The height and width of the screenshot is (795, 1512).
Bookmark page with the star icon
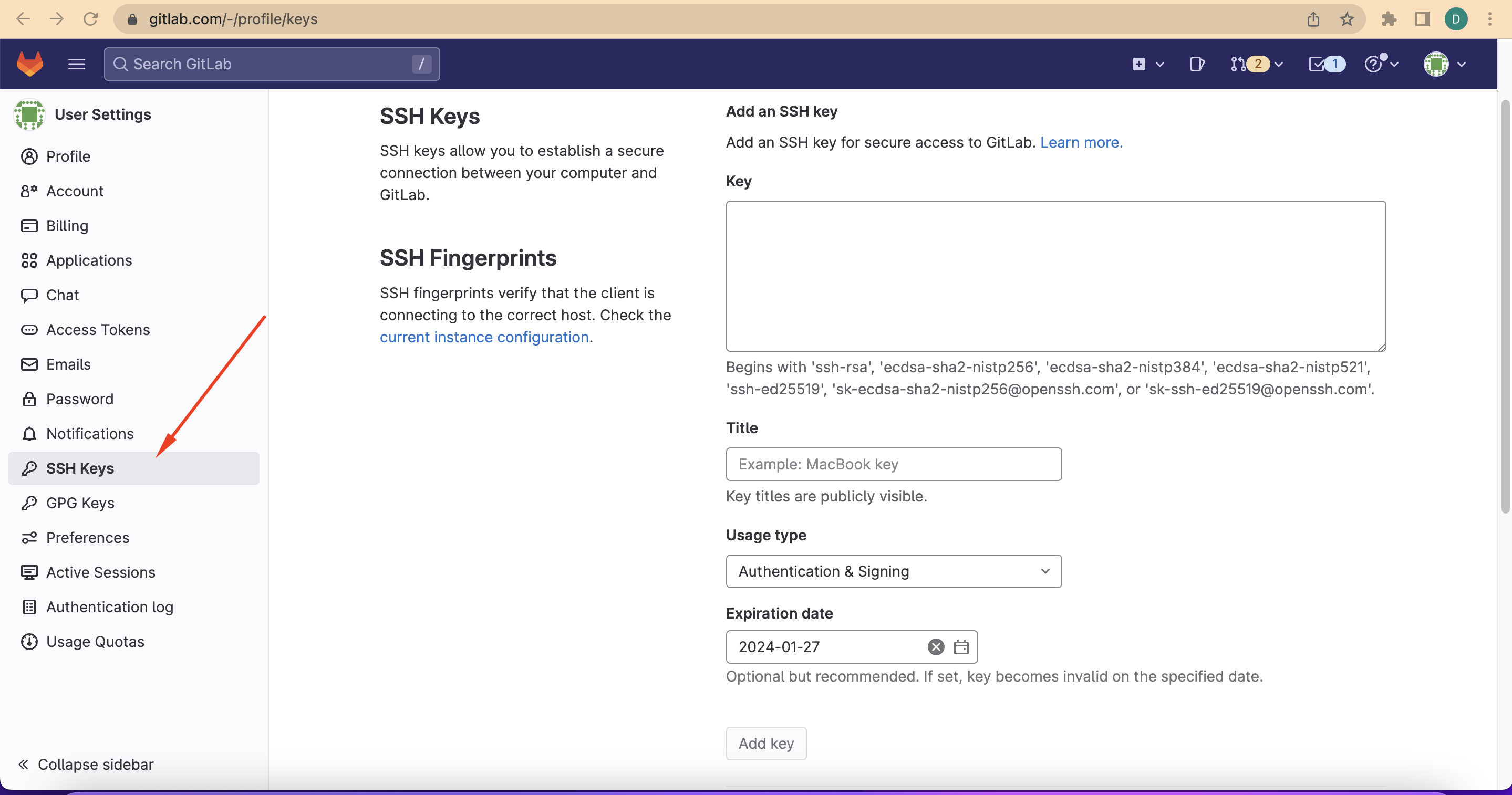point(1347,19)
